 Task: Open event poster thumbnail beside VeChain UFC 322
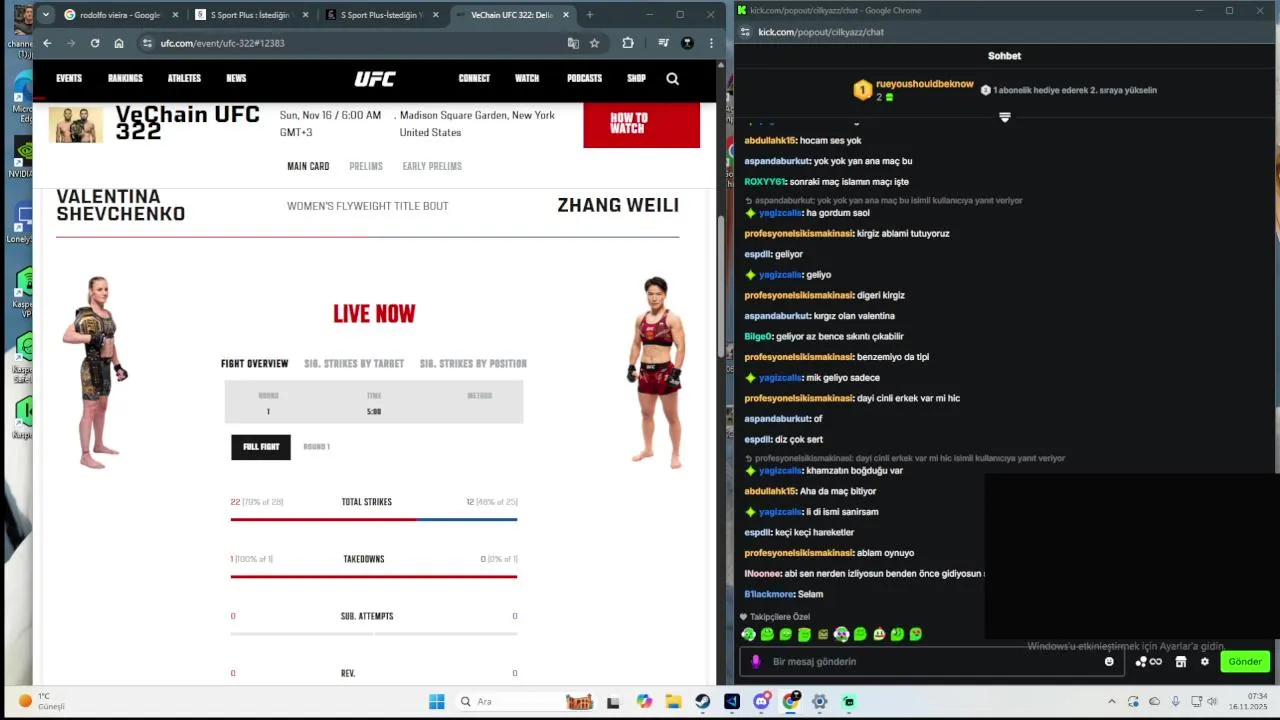[x=75, y=125]
